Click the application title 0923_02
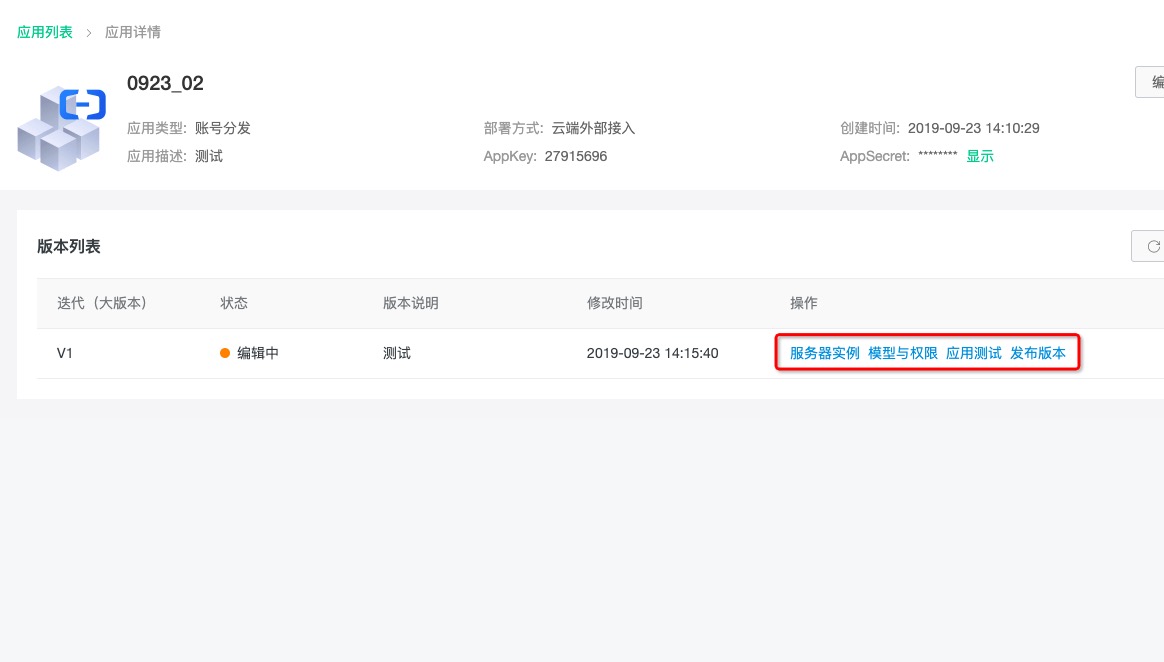This screenshot has height=662, width=1164. (165, 83)
